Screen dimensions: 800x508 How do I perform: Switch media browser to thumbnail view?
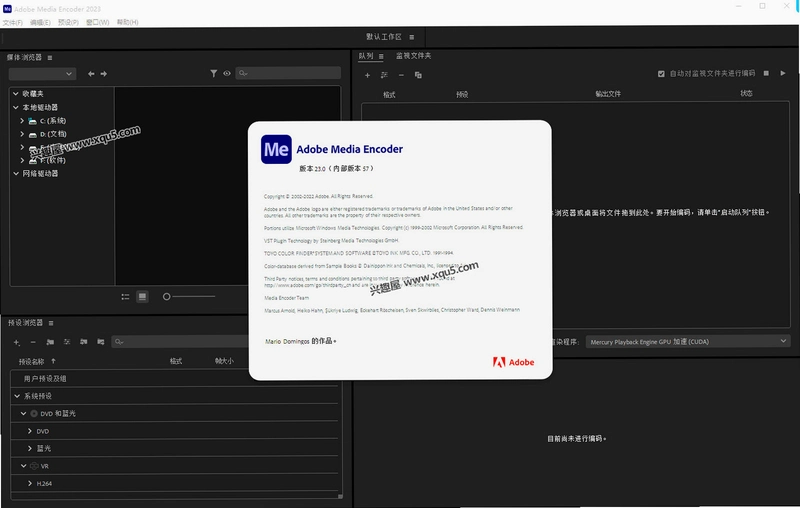coord(142,296)
